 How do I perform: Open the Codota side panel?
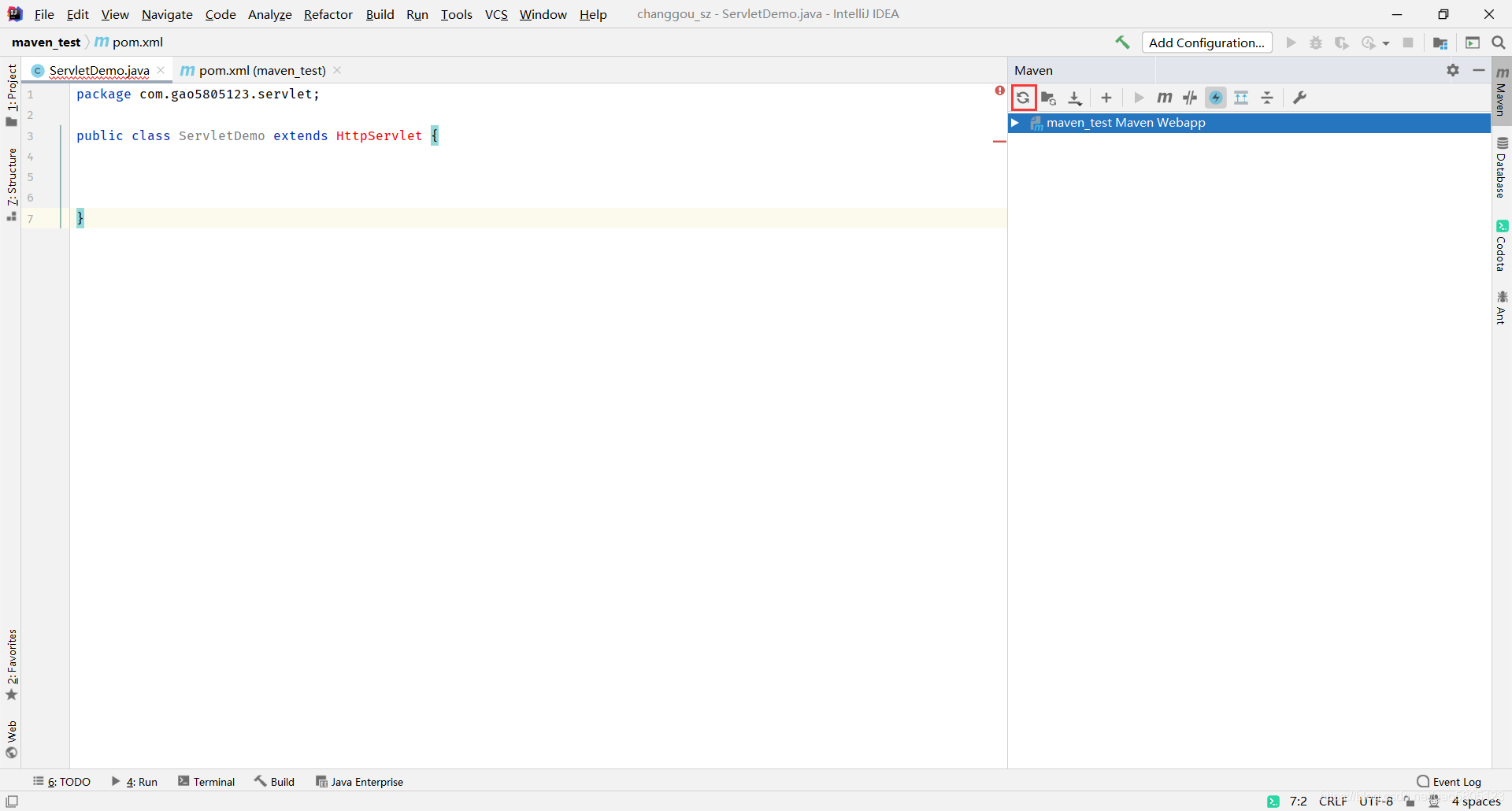point(1502,246)
